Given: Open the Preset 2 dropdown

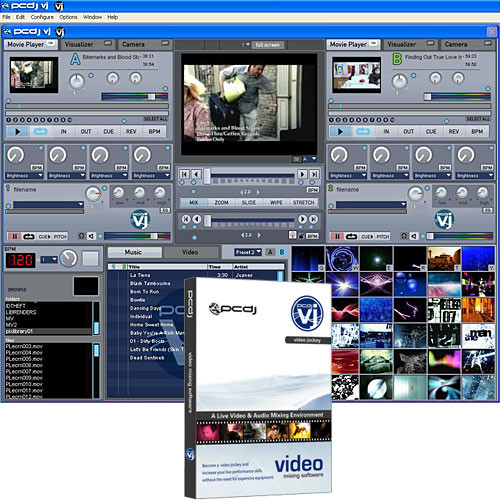Looking at the screenshot, I should pyautogui.click(x=248, y=252).
